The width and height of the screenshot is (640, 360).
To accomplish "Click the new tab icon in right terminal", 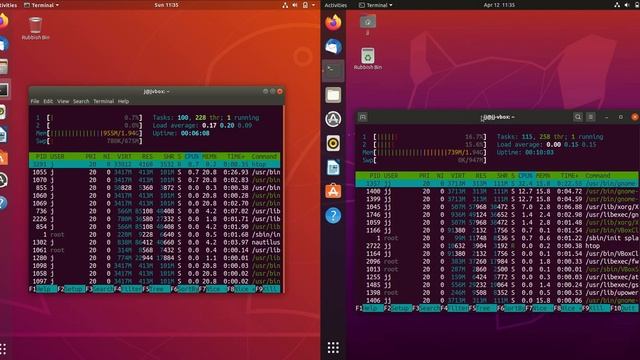I will (x=363, y=117).
